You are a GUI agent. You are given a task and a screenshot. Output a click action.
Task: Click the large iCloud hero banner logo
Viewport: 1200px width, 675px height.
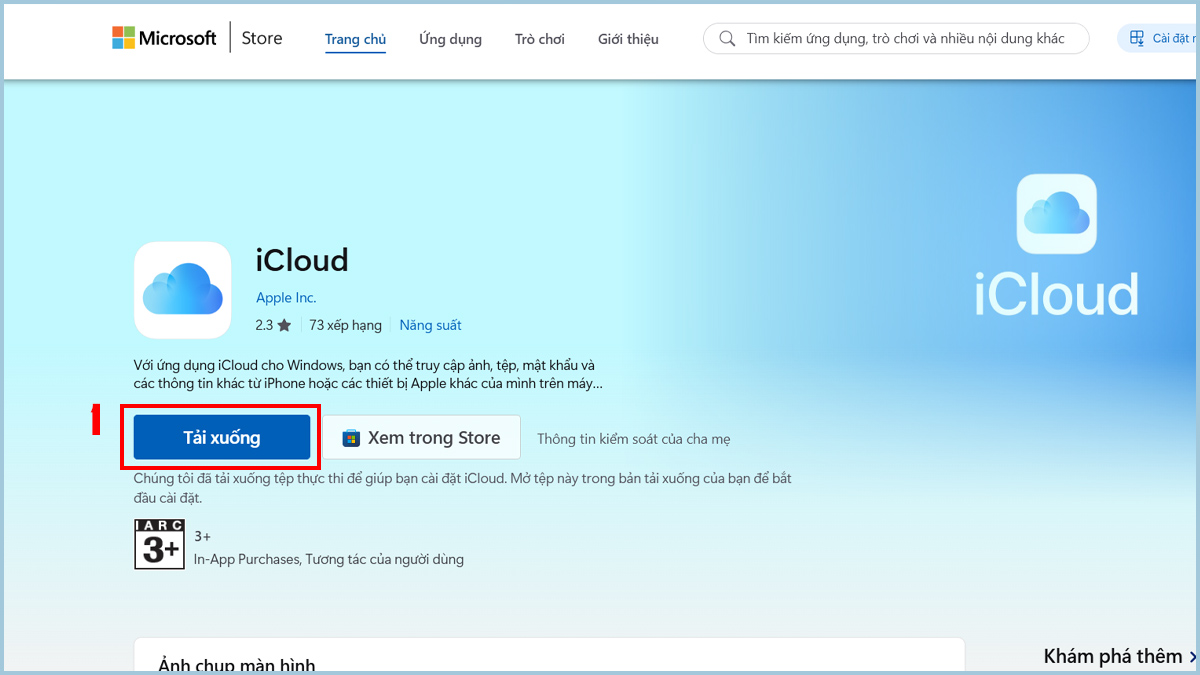1057,245
